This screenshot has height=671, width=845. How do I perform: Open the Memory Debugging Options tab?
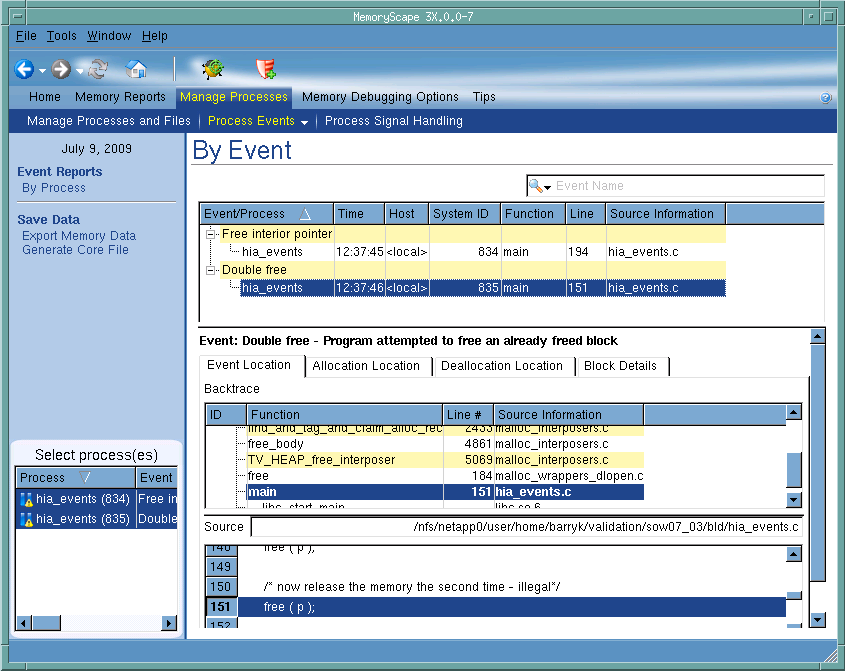coord(380,97)
